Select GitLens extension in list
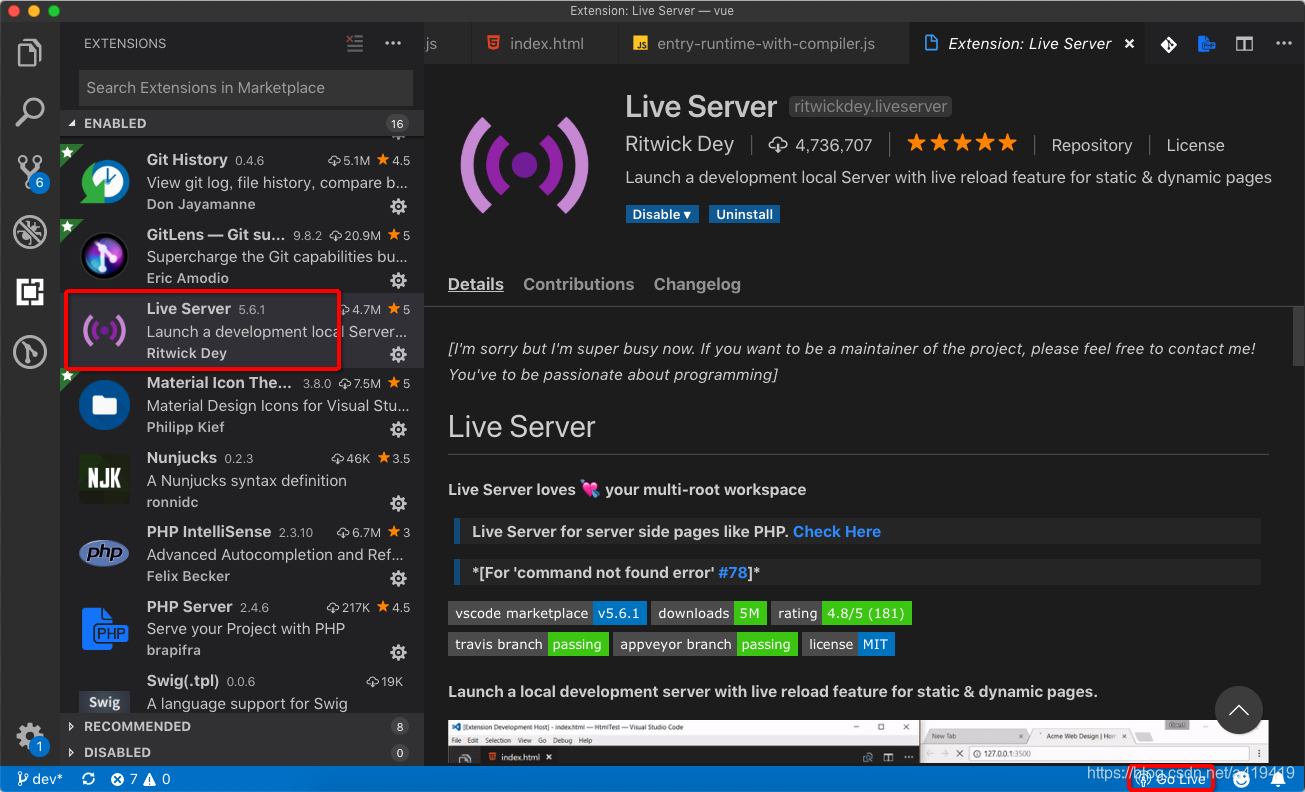1305x792 pixels. coord(242,256)
